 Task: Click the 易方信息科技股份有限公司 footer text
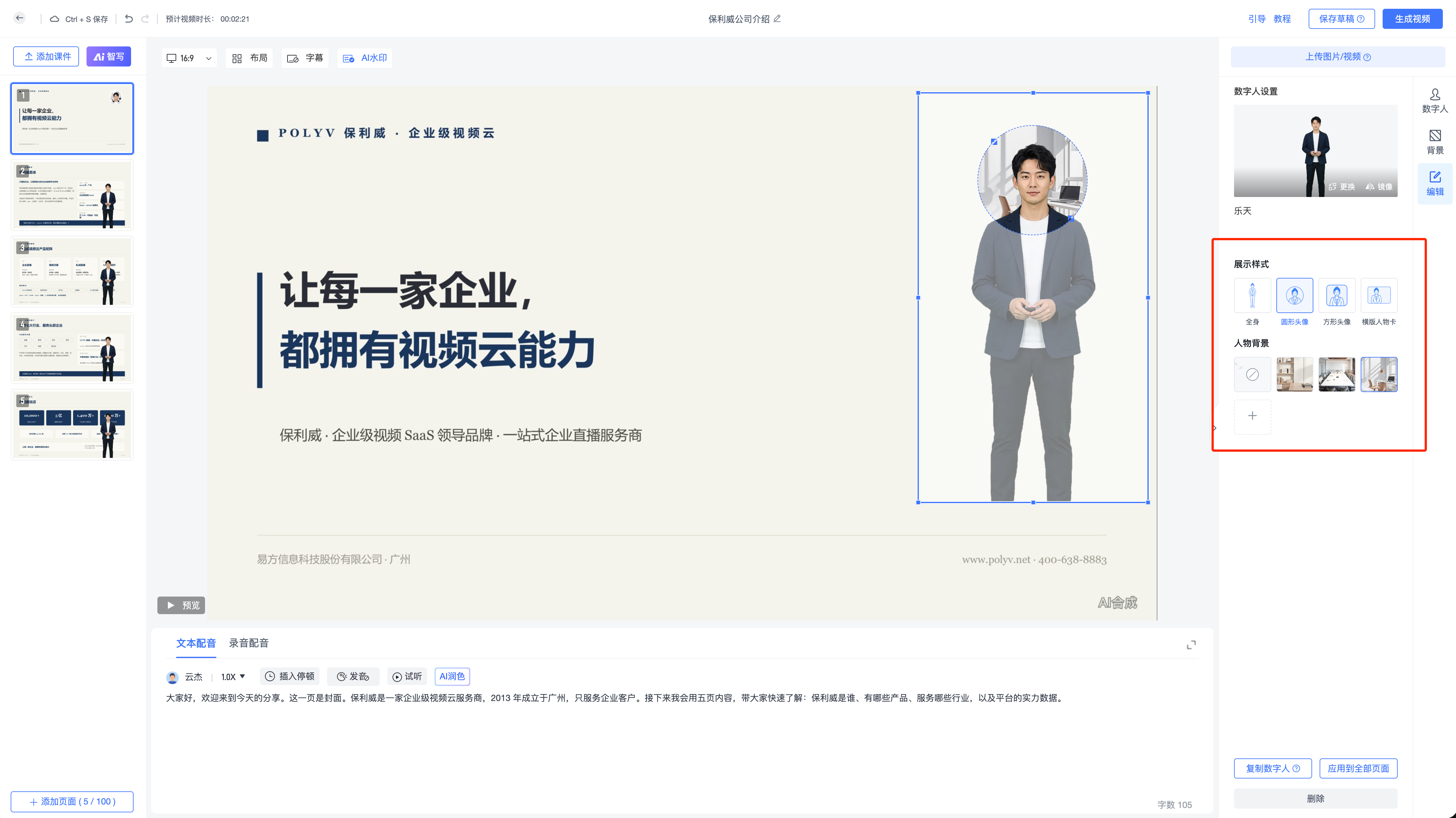(334, 559)
